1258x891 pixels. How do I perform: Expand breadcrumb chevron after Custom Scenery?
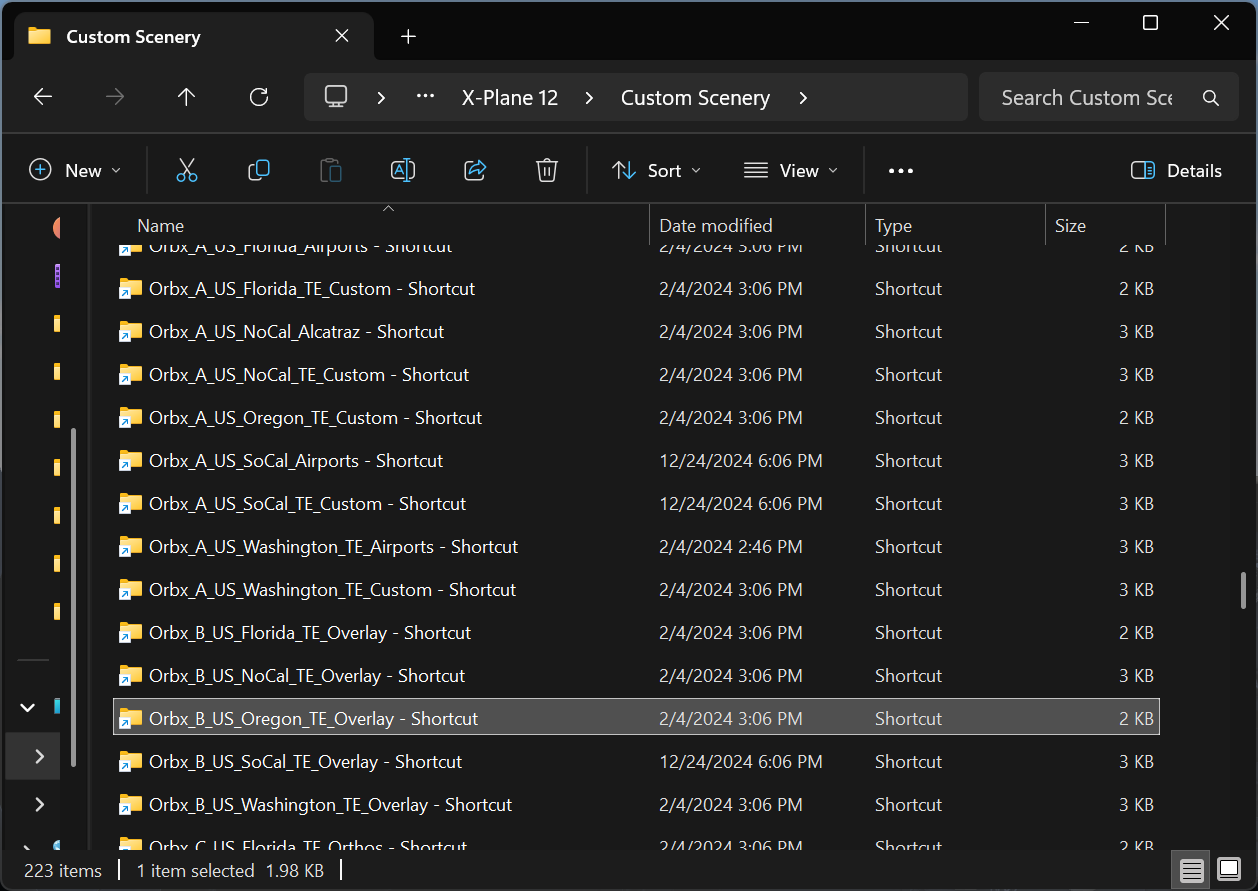803,98
